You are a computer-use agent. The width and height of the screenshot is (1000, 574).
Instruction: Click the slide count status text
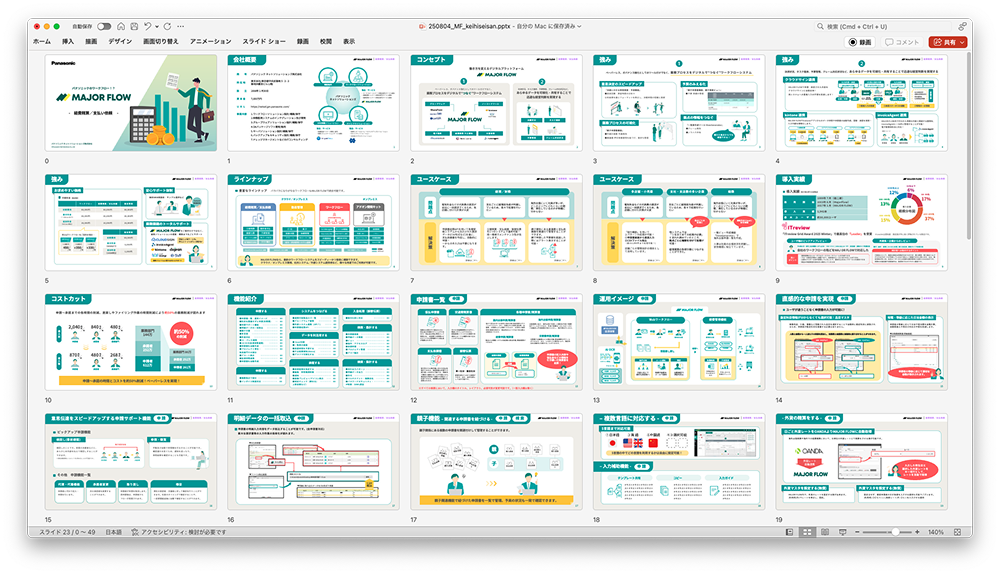[x=67, y=532]
